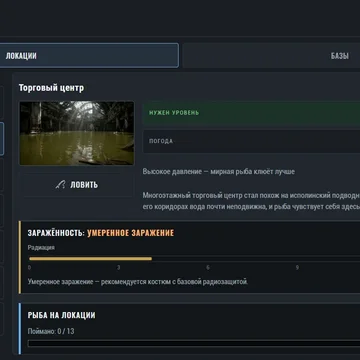Switch to the ЛОКАЦИИ tab

(x=89, y=56)
